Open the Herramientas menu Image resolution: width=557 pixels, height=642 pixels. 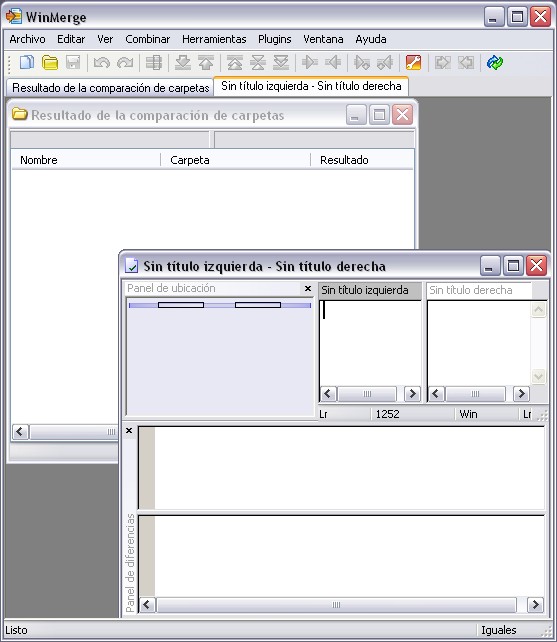tap(214, 39)
